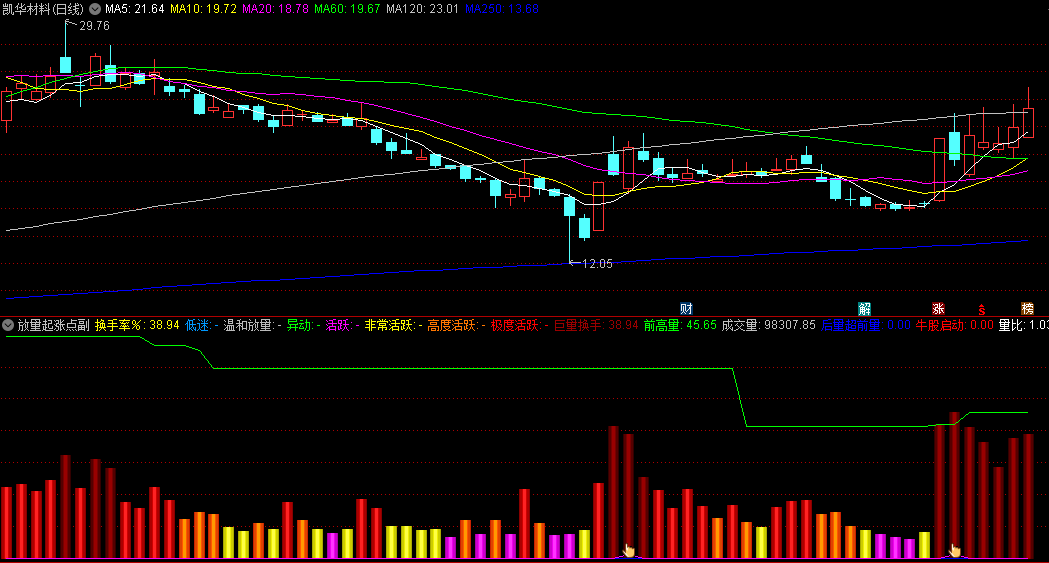Select the MA120: 23.01 label

423,9
